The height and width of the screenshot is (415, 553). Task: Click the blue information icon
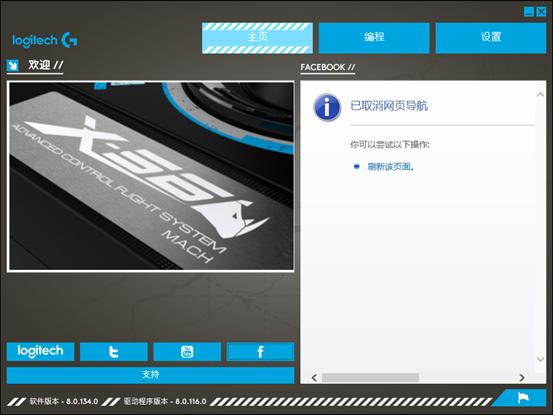point(327,107)
